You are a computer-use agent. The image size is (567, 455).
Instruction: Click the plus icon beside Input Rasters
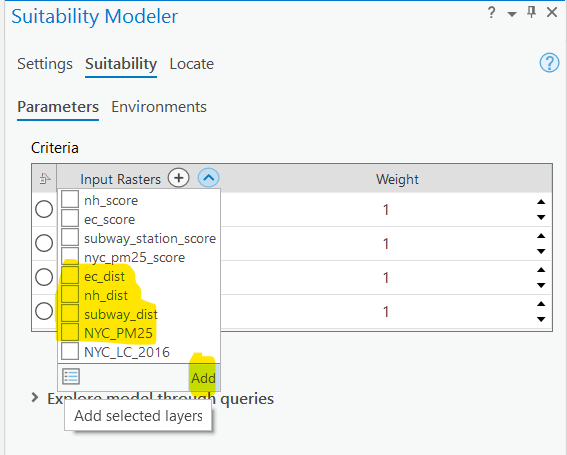coord(178,178)
